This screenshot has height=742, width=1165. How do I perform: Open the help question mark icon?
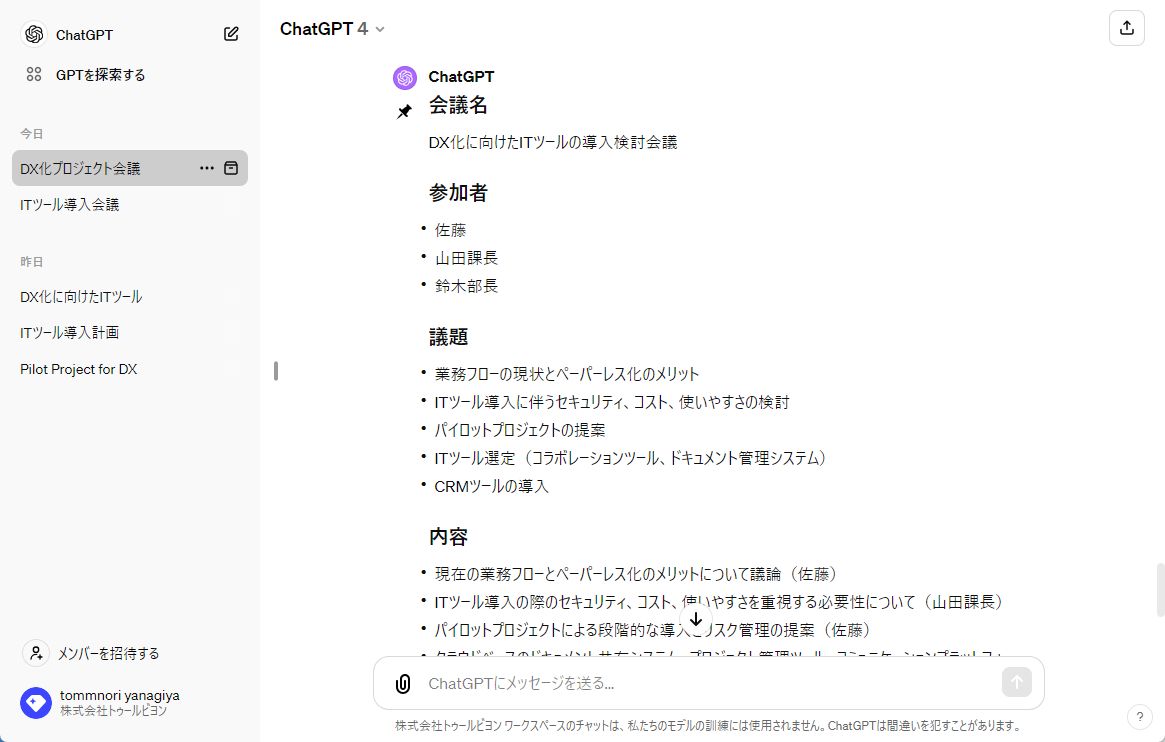1139,717
